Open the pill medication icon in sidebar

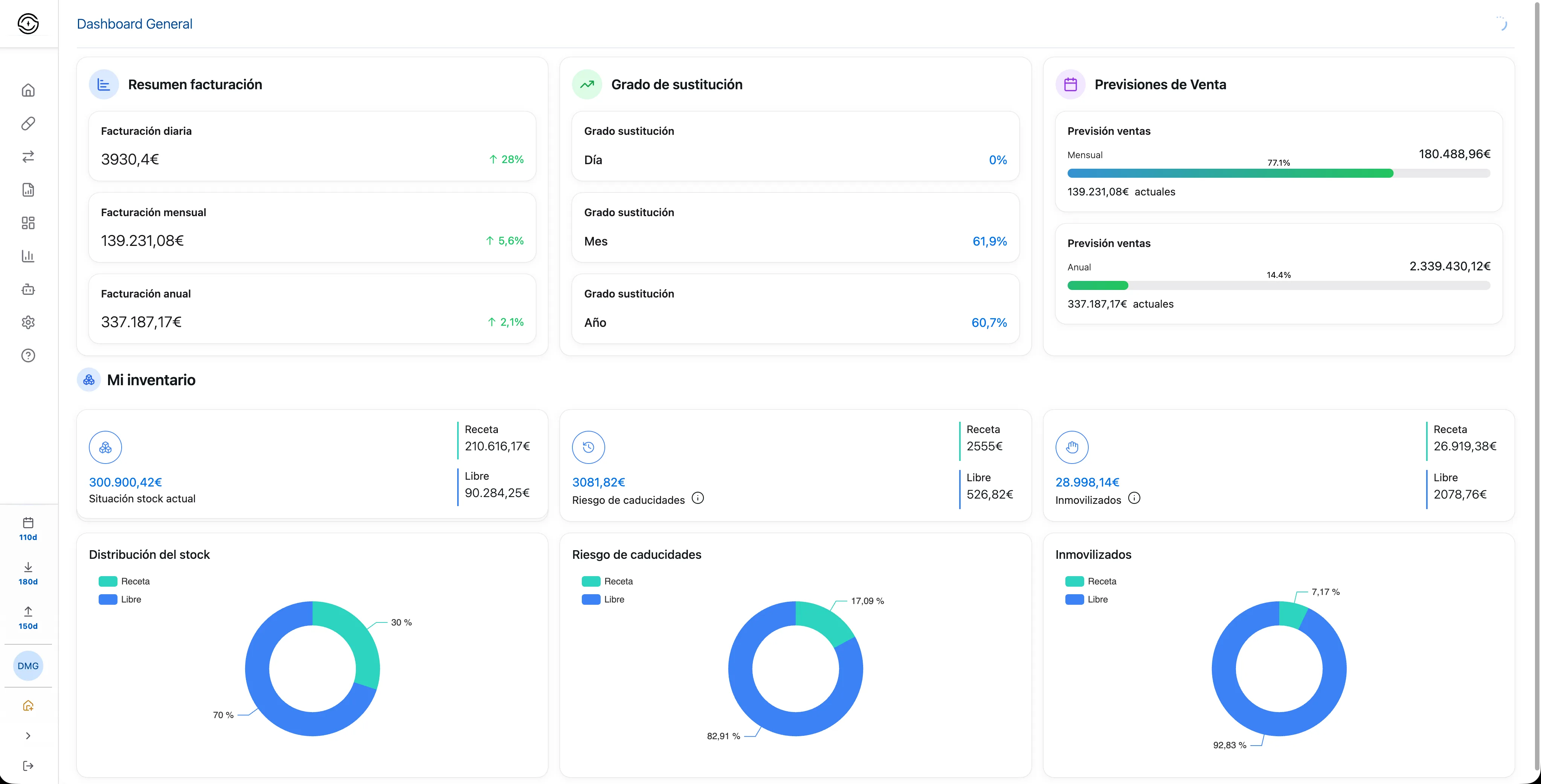point(28,124)
